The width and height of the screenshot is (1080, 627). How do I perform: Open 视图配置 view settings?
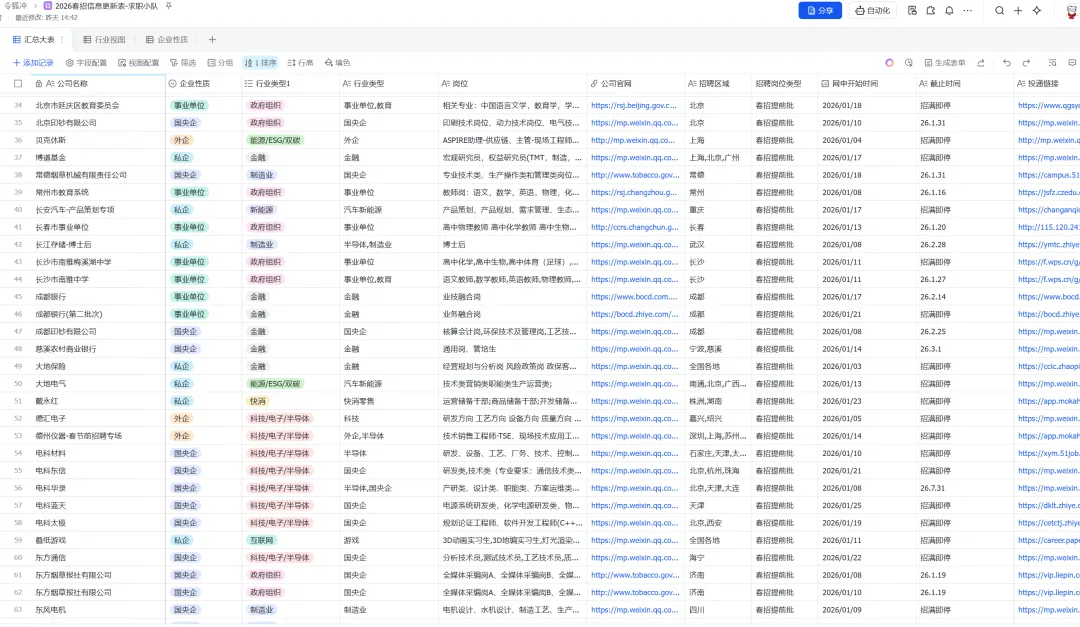tap(138, 63)
